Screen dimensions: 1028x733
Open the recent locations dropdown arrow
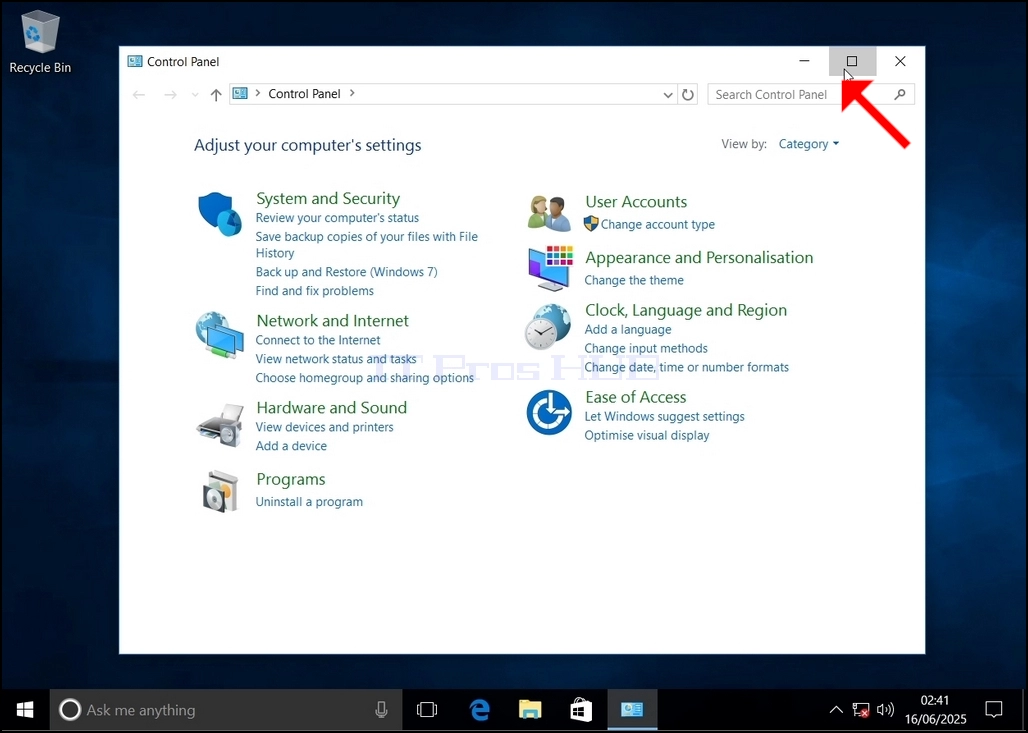(x=195, y=95)
